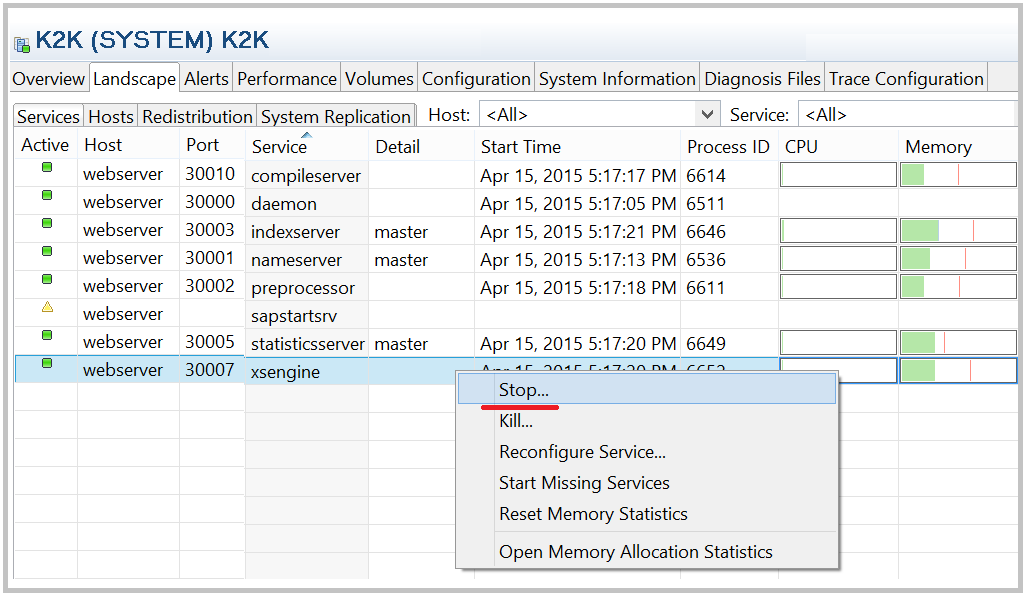Select Start Missing Services menu entry
This screenshot has width=1024, height=596.
pyautogui.click(x=647, y=483)
